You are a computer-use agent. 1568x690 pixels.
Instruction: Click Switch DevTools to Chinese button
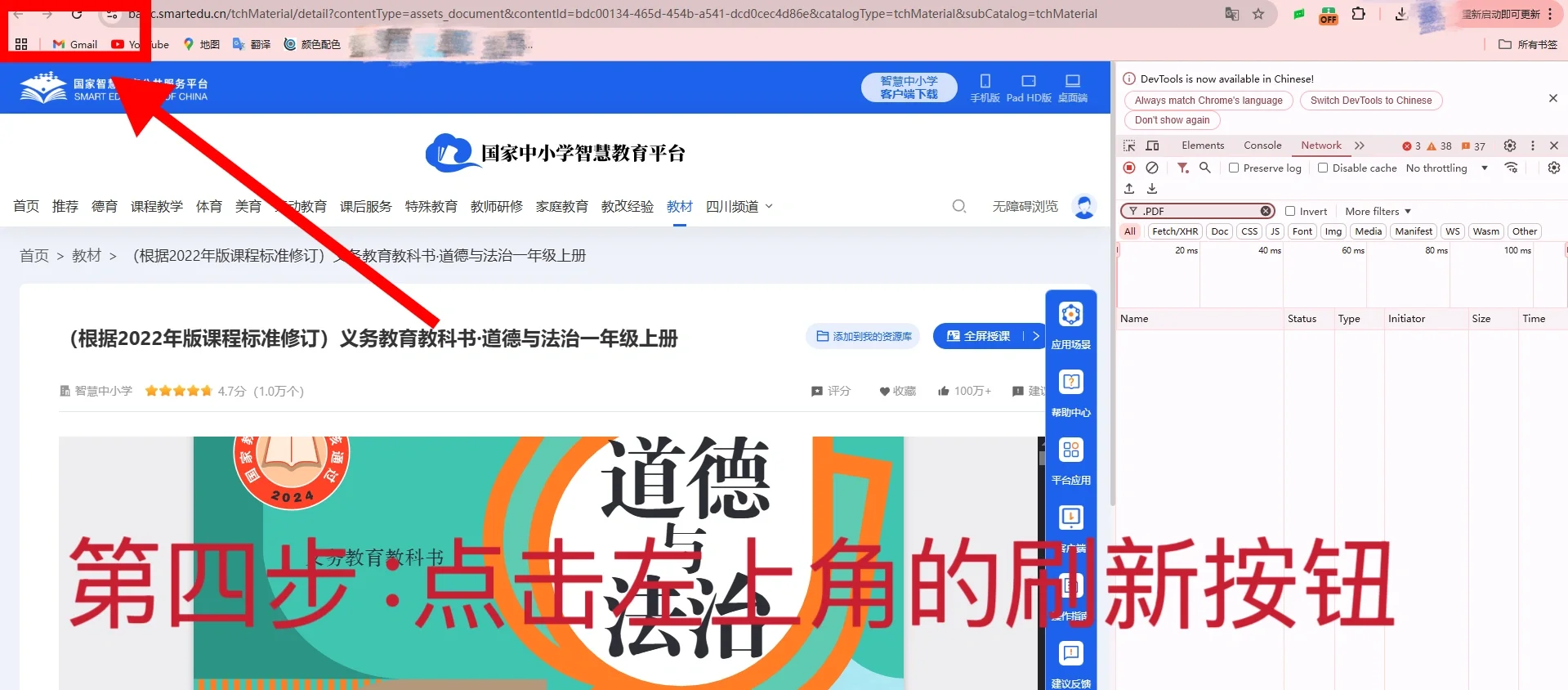[1371, 101]
